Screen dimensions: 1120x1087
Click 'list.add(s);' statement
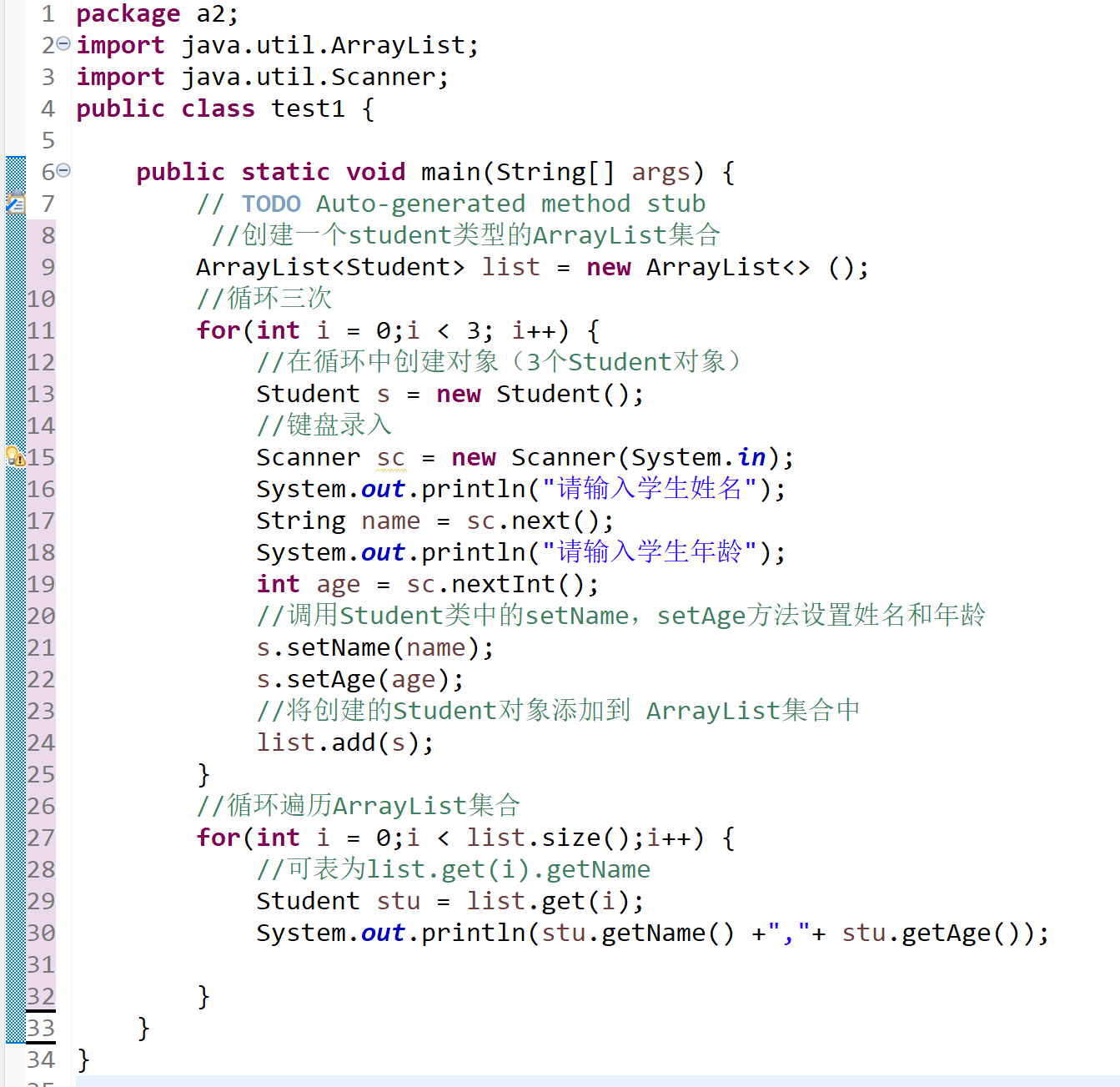point(345,742)
